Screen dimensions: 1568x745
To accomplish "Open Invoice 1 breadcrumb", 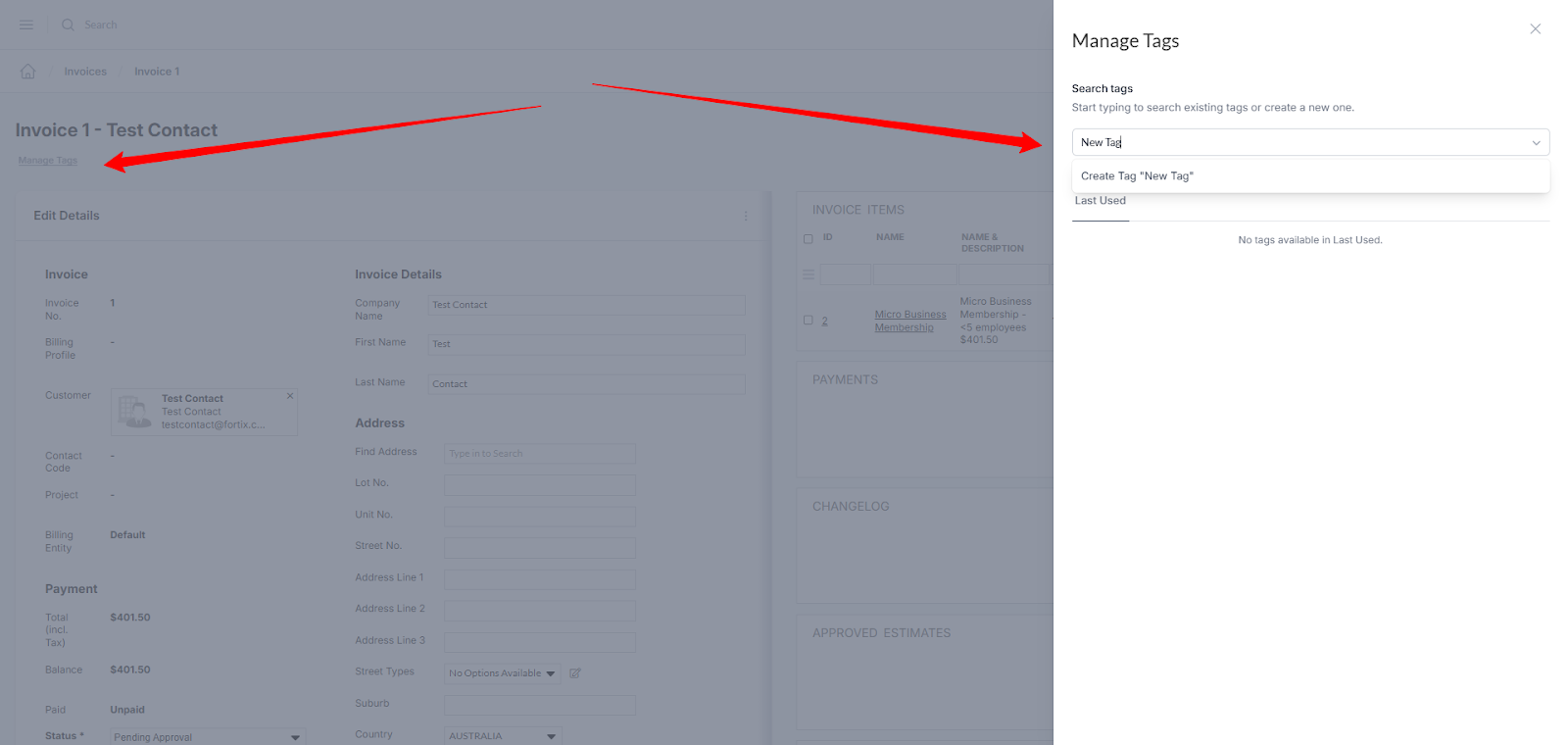I will click(157, 72).
